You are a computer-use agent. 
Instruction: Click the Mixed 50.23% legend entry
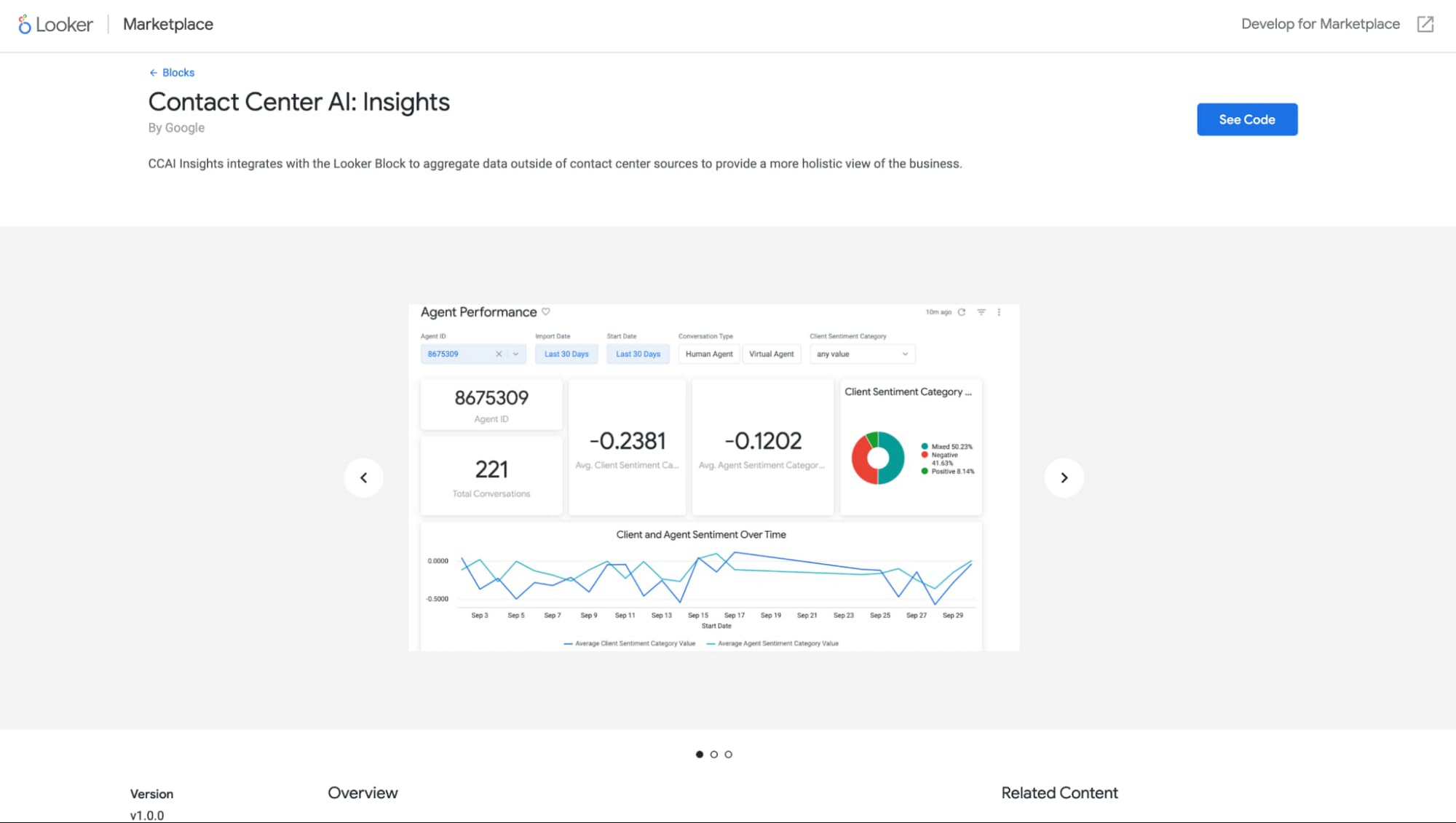pyautogui.click(x=947, y=447)
